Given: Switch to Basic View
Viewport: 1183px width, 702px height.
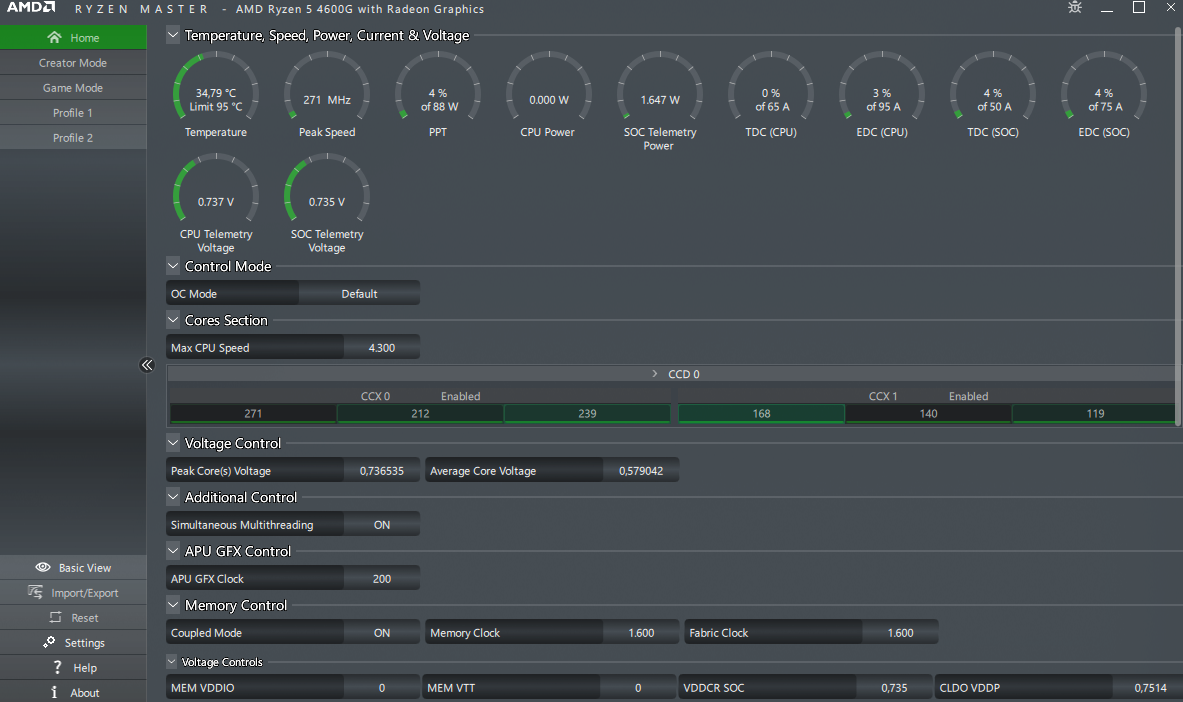Looking at the screenshot, I should (x=73, y=568).
